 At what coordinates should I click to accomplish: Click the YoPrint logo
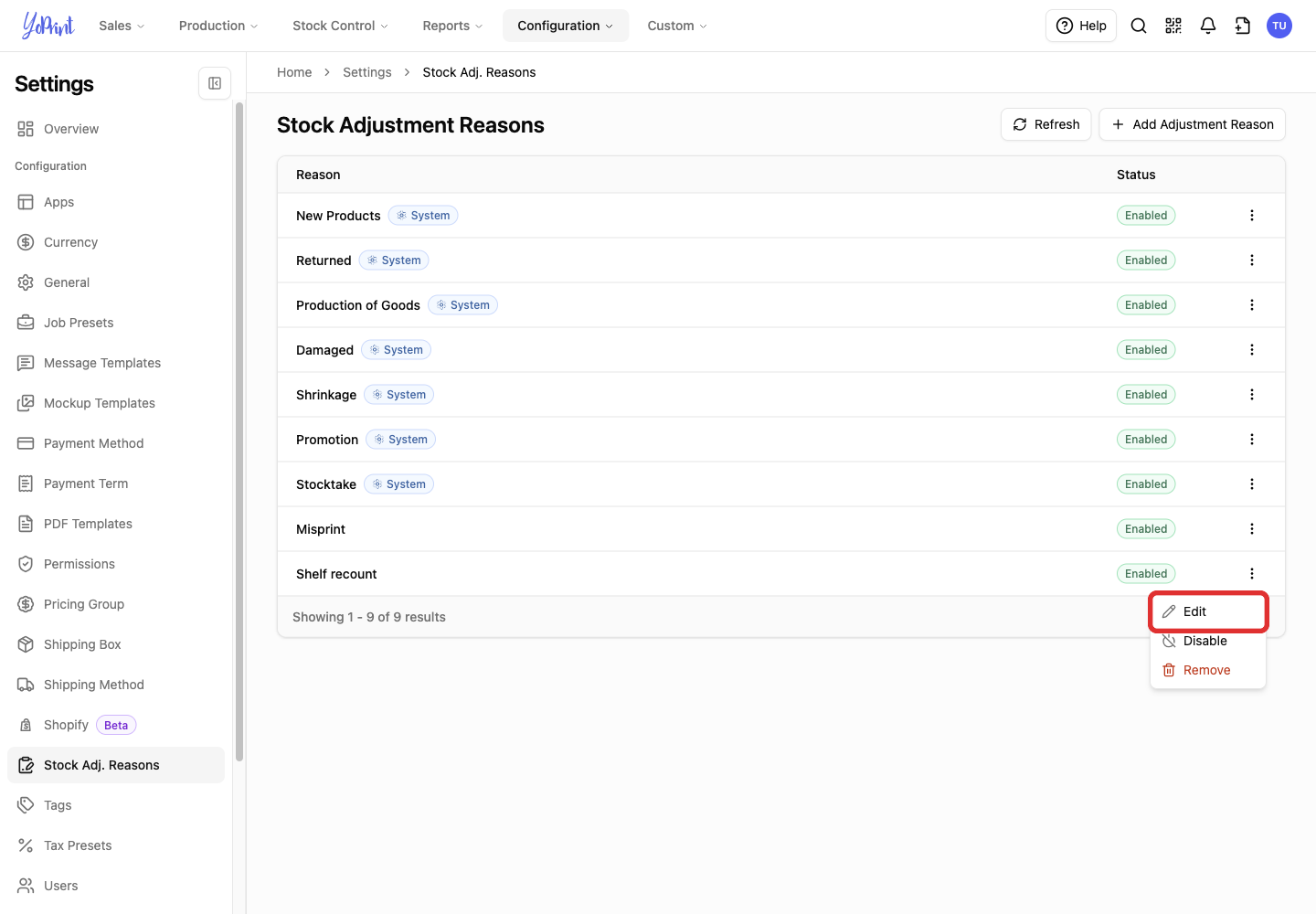coord(48,26)
